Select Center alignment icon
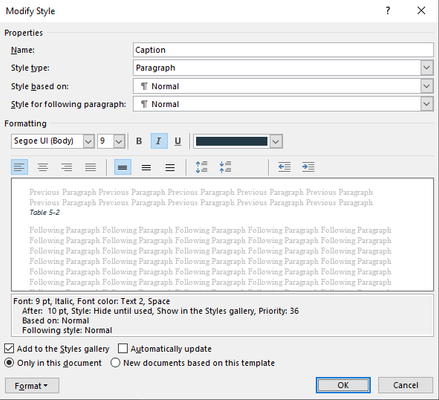Viewport: 439px width, 400px height. point(43,167)
